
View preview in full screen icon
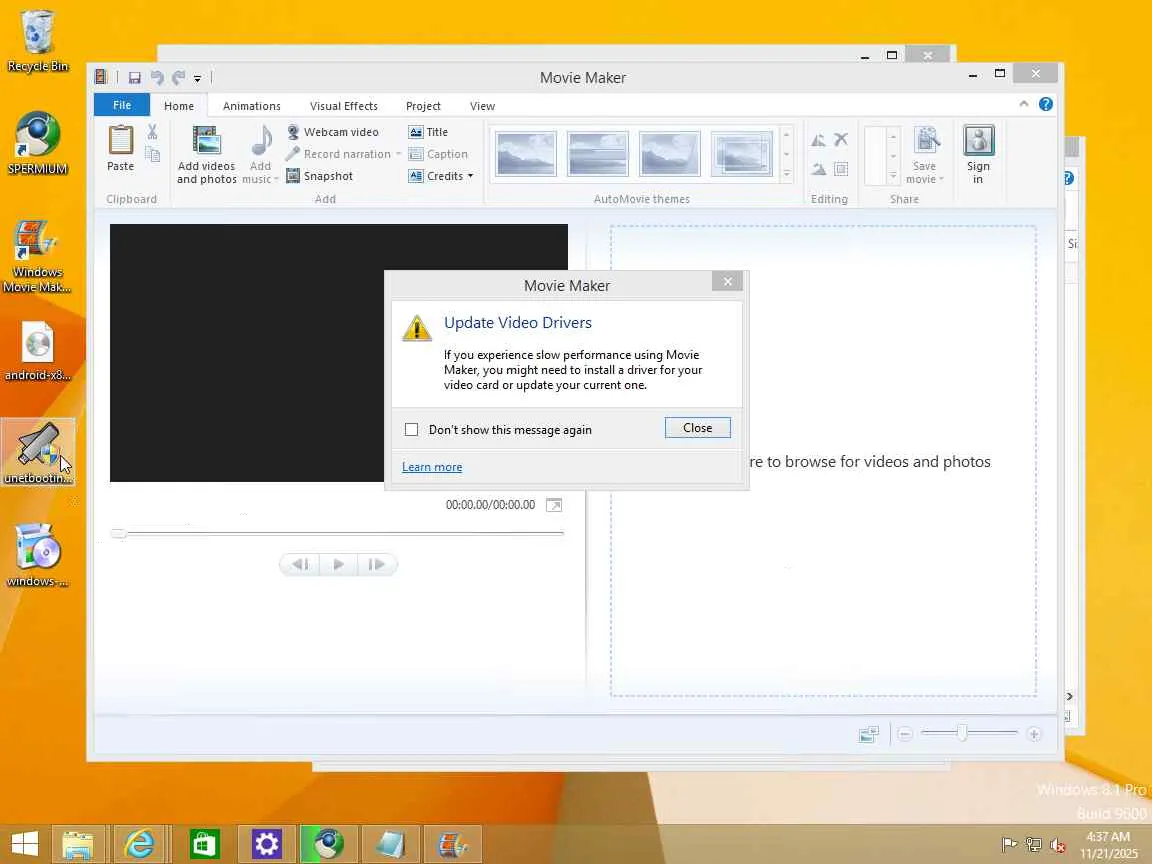click(x=554, y=505)
